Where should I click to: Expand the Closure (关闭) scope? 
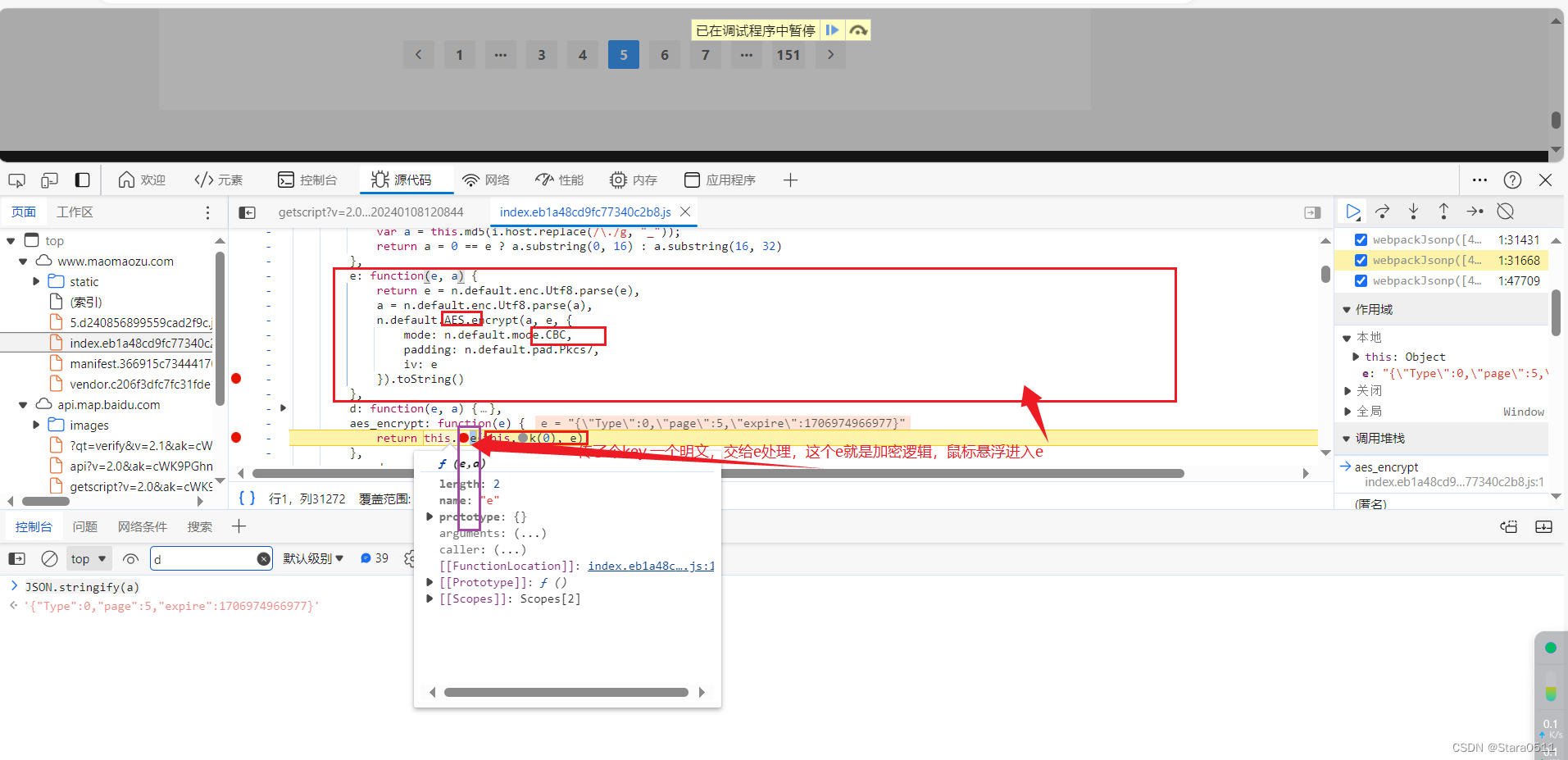[1347, 391]
